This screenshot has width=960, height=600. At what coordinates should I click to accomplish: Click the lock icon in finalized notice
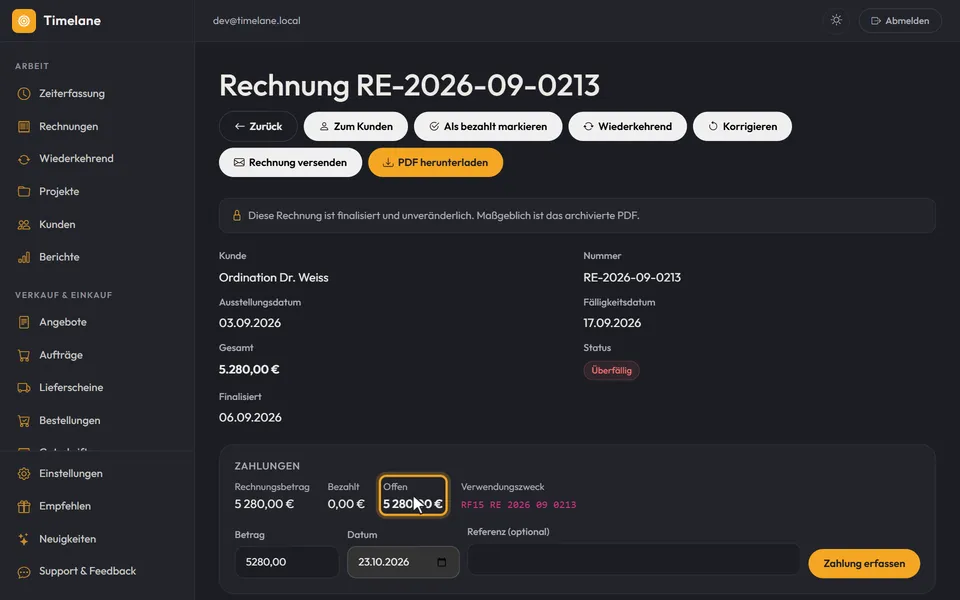[237, 216]
